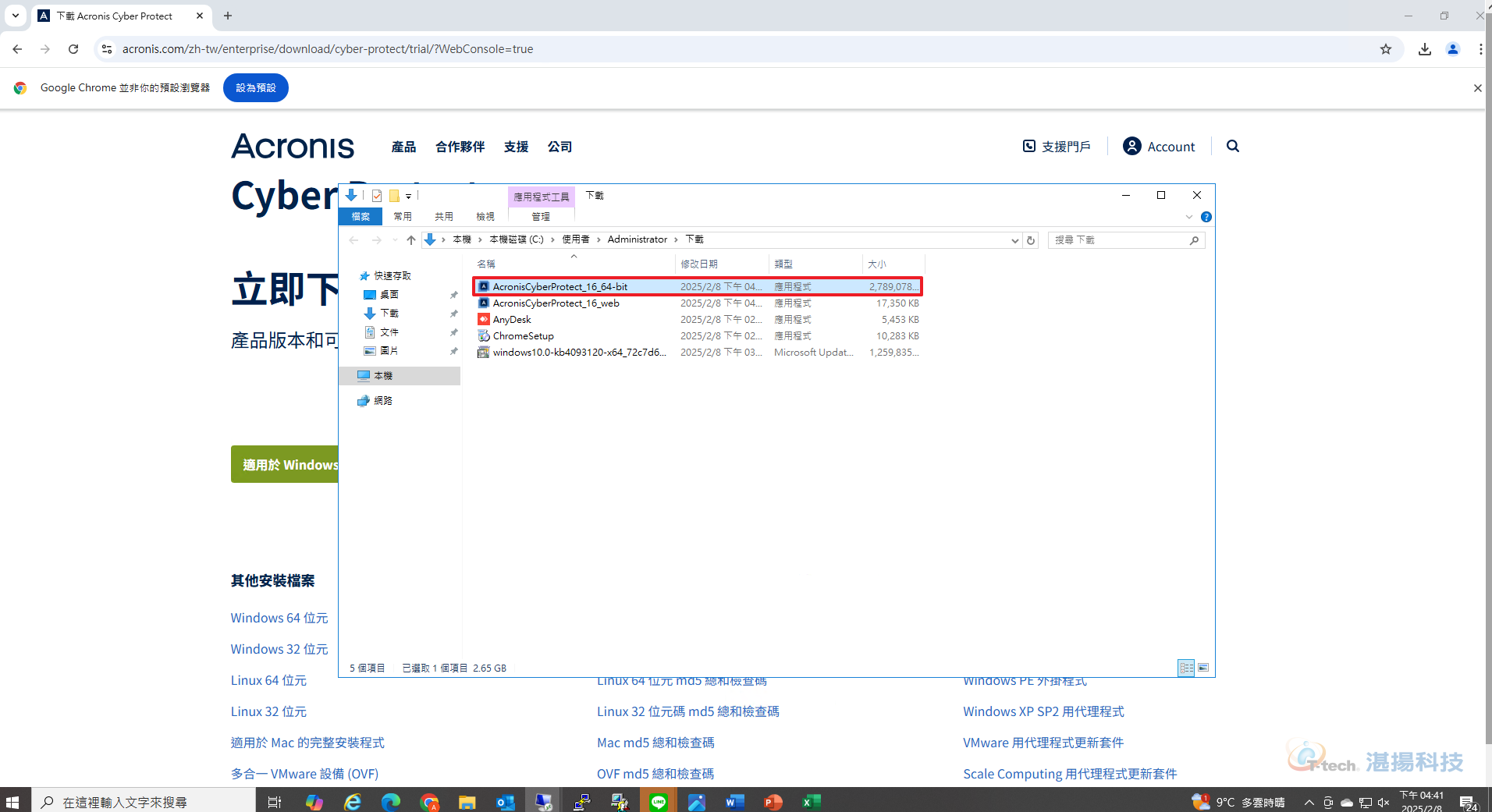Refresh the Explorer folder view

click(x=1031, y=240)
